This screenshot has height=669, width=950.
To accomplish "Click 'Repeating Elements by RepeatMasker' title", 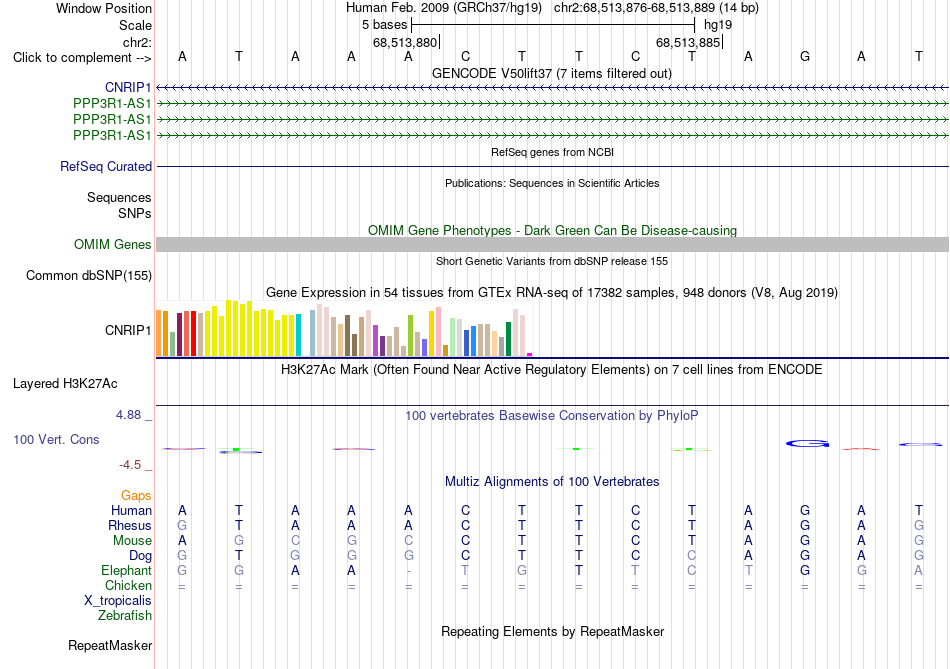I will click(552, 632).
